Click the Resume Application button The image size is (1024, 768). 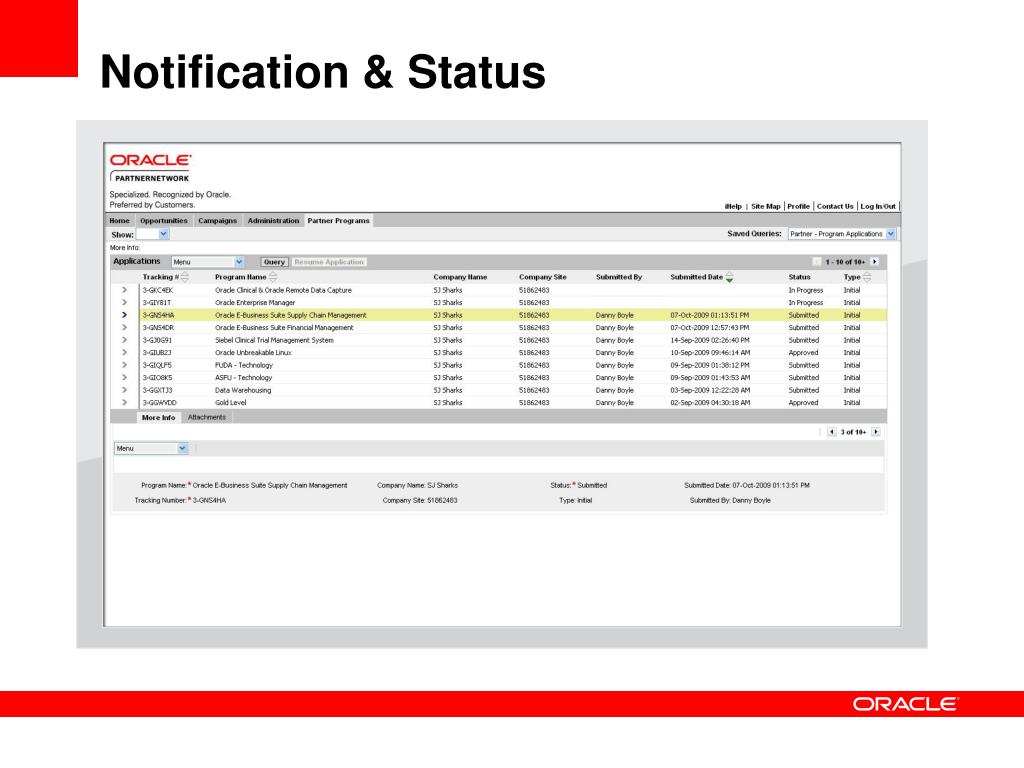coord(328,262)
